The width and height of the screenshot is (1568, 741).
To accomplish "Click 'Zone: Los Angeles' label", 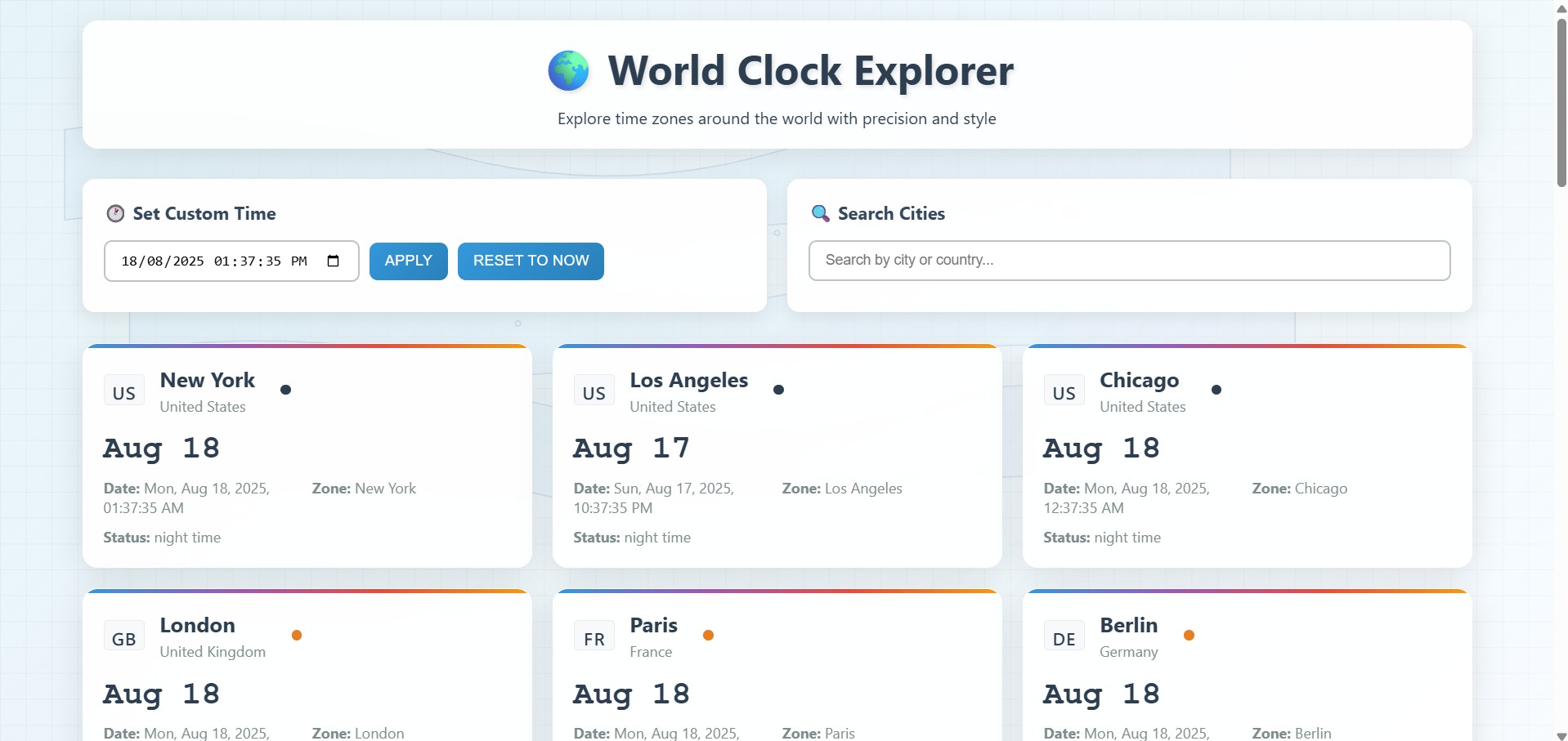I will pyautogui.click(x=842, y=489).
